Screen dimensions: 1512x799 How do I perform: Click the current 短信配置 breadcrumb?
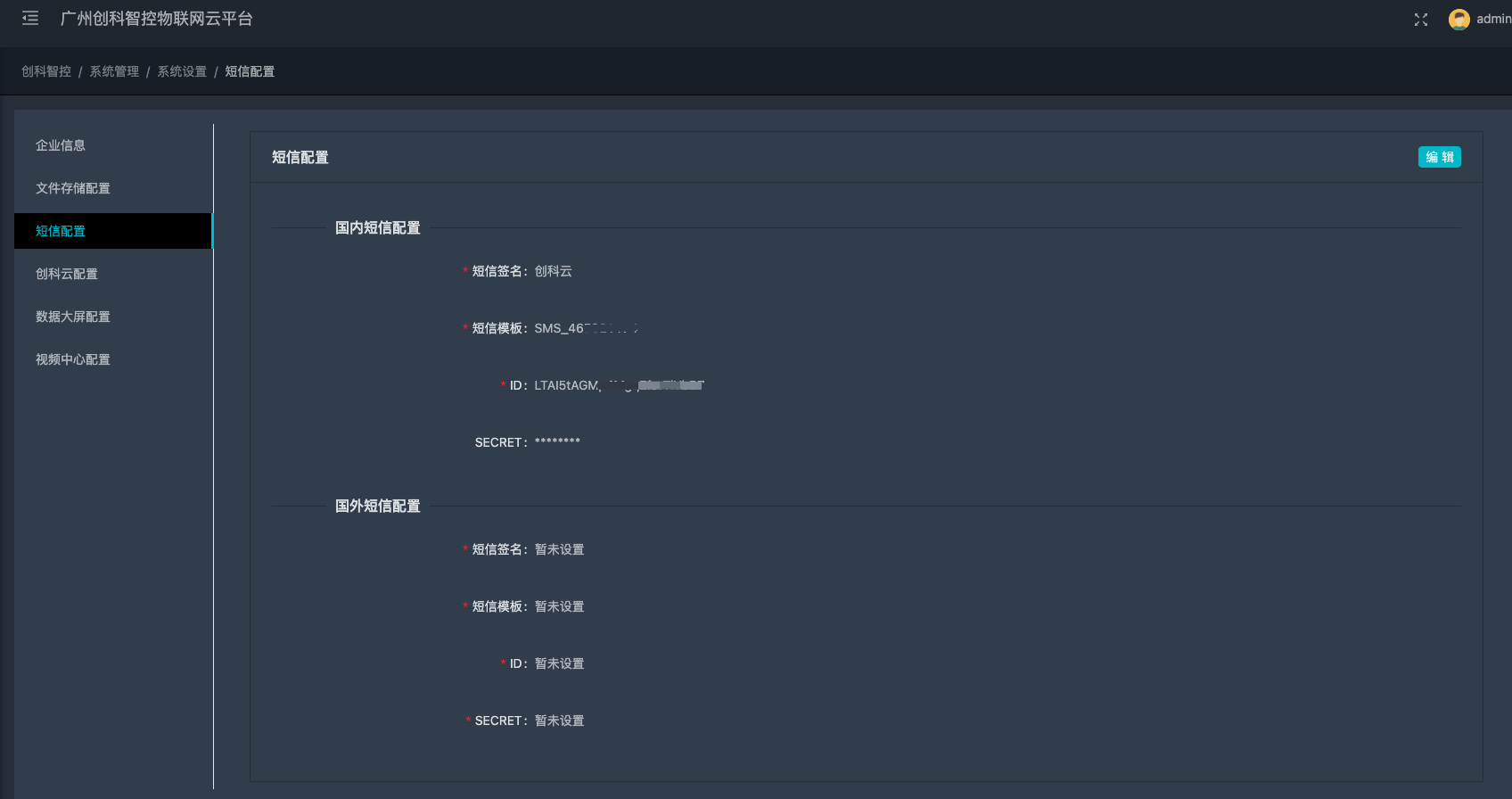[x=250, y=71]
